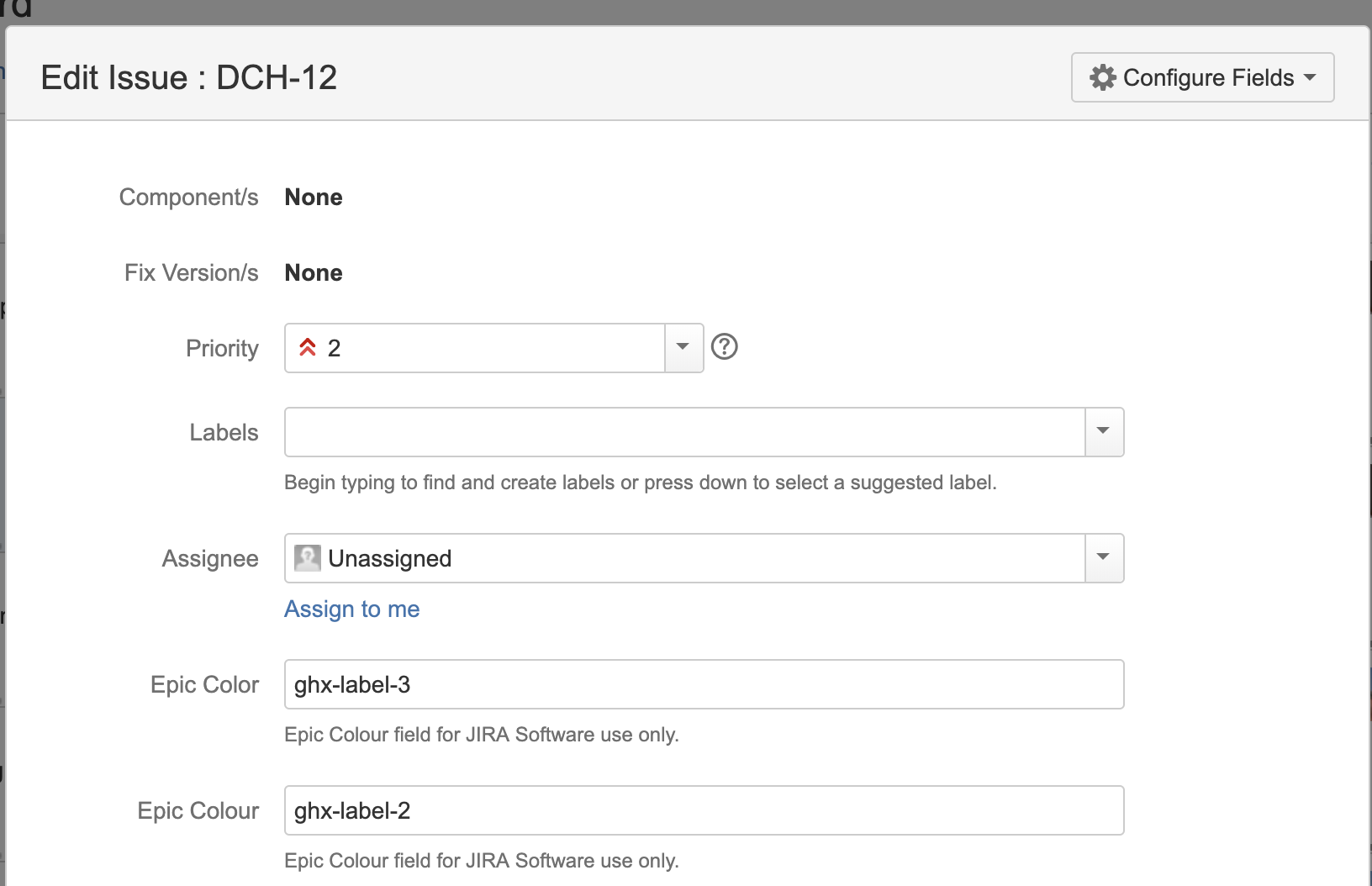The height and width of the screenshot is (886, 1372).
Task: Click the Labels dropdown arrow icon
Action: pyautogui.click(x=1104, y=431)
